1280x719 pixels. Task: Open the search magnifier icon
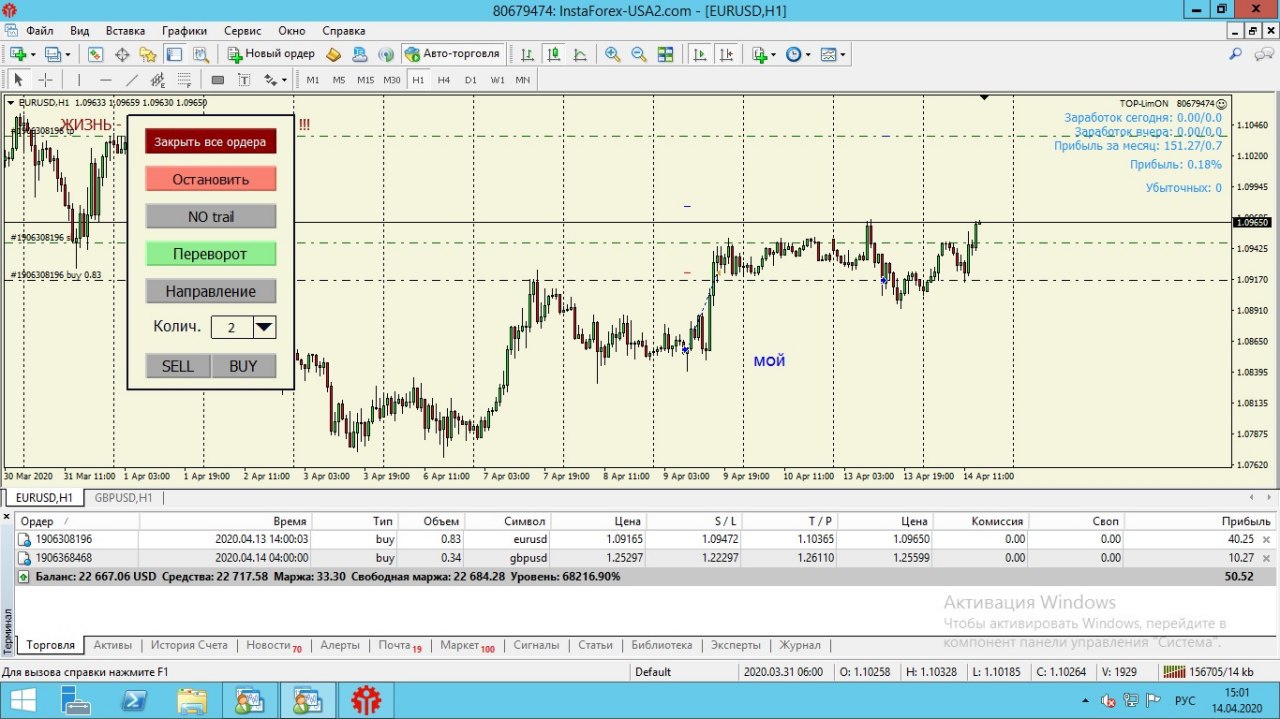[1235, 54]
